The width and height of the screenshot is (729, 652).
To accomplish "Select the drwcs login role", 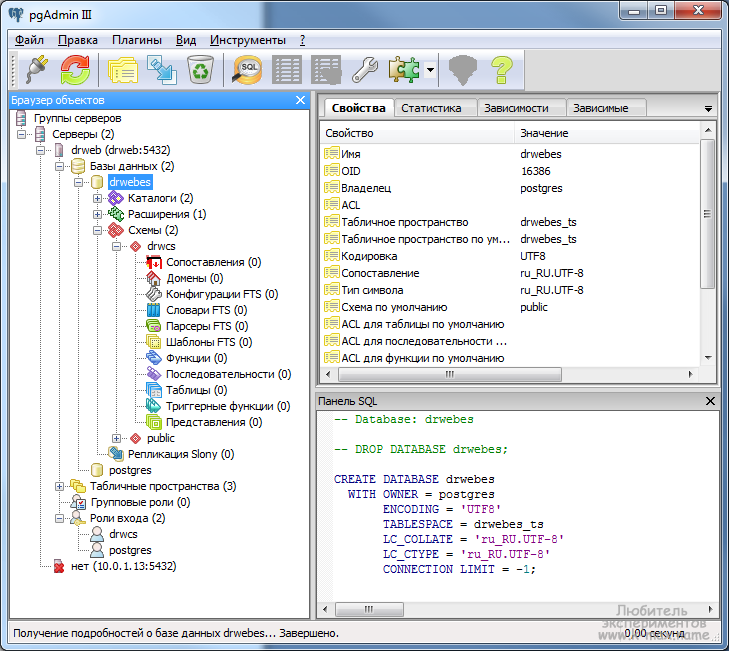I will (x=123, y=534).
